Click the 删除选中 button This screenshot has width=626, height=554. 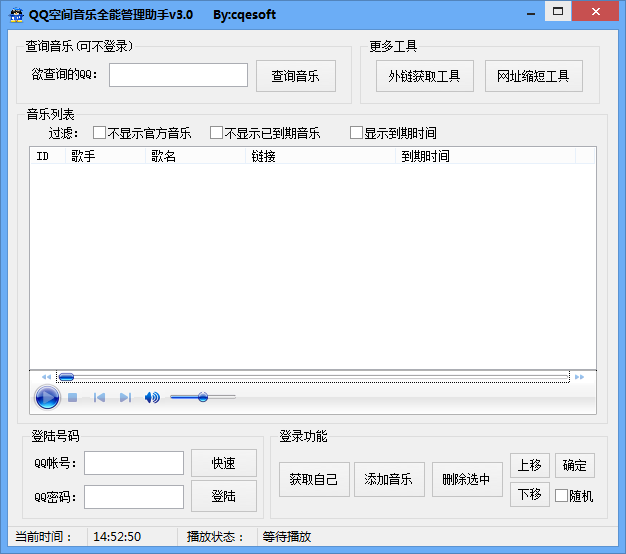(x=467, y=479)
